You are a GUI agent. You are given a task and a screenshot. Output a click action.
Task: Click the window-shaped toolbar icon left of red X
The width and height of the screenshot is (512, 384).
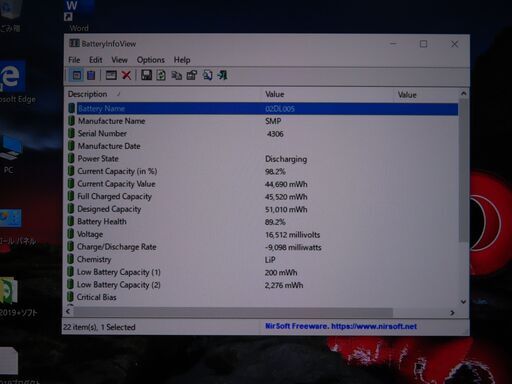pos(111,75)
